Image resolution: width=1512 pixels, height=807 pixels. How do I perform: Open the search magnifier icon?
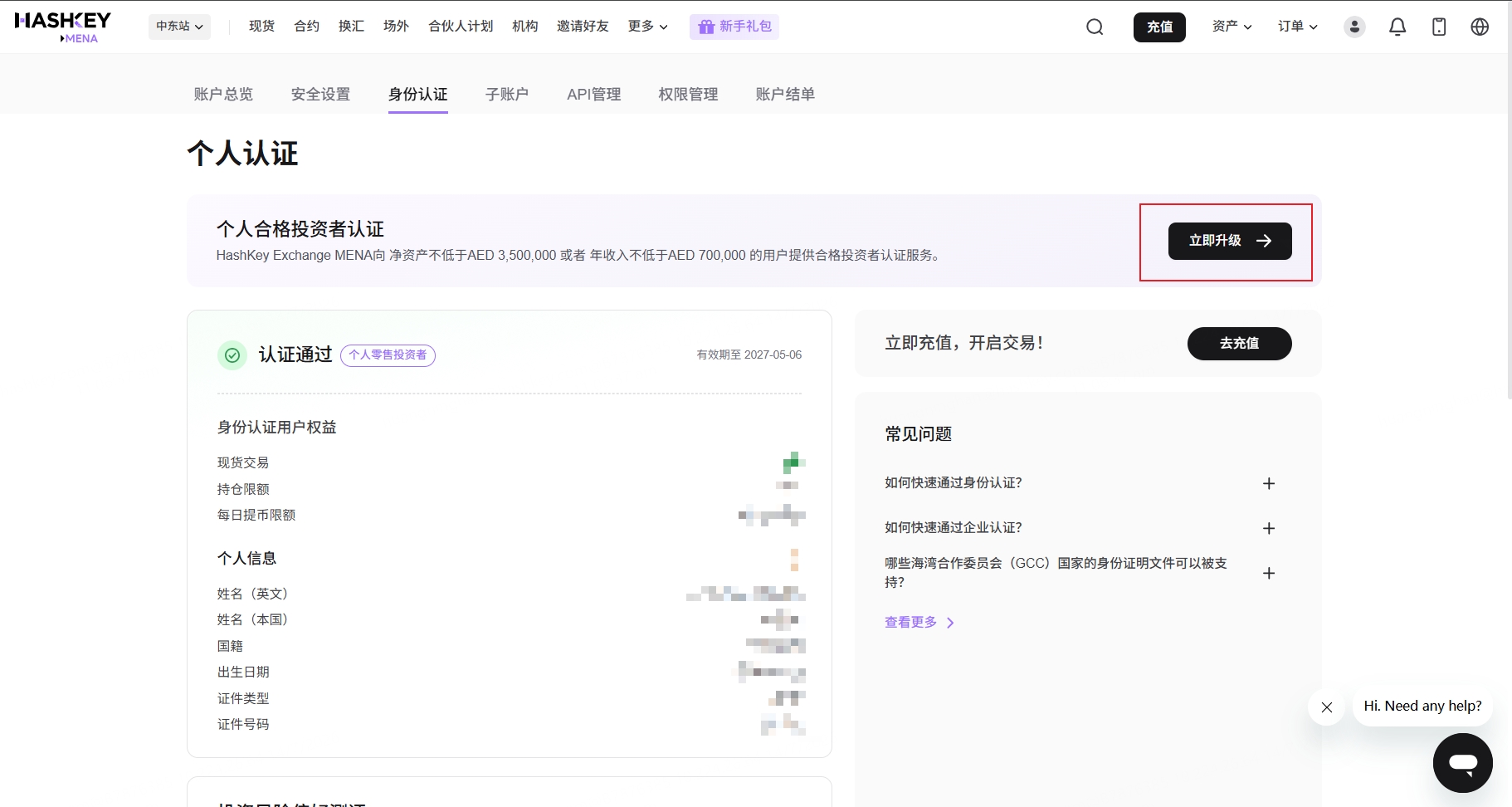[x=1095, y=27]
